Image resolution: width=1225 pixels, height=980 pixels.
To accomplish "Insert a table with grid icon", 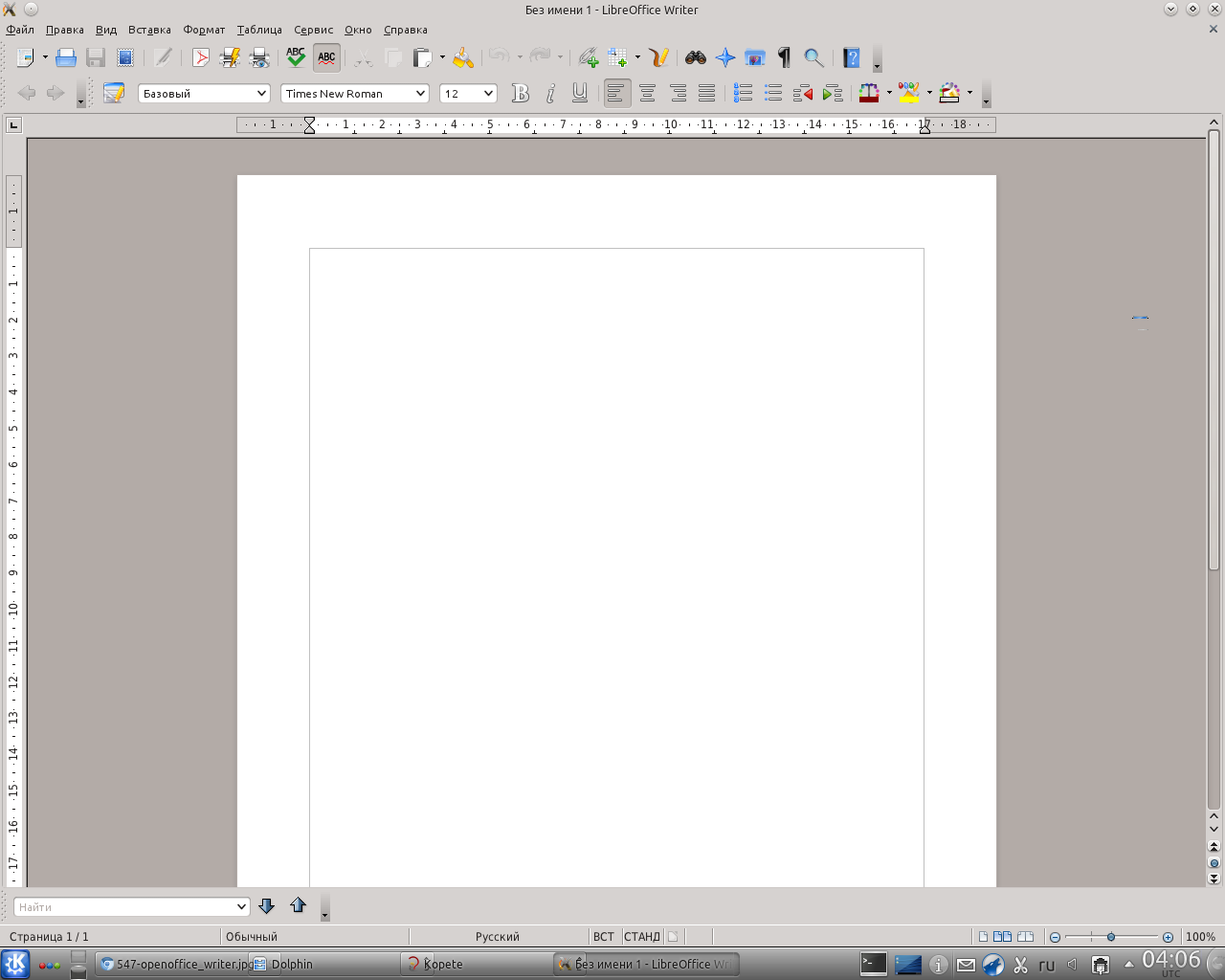I will [x=617, y=57].
